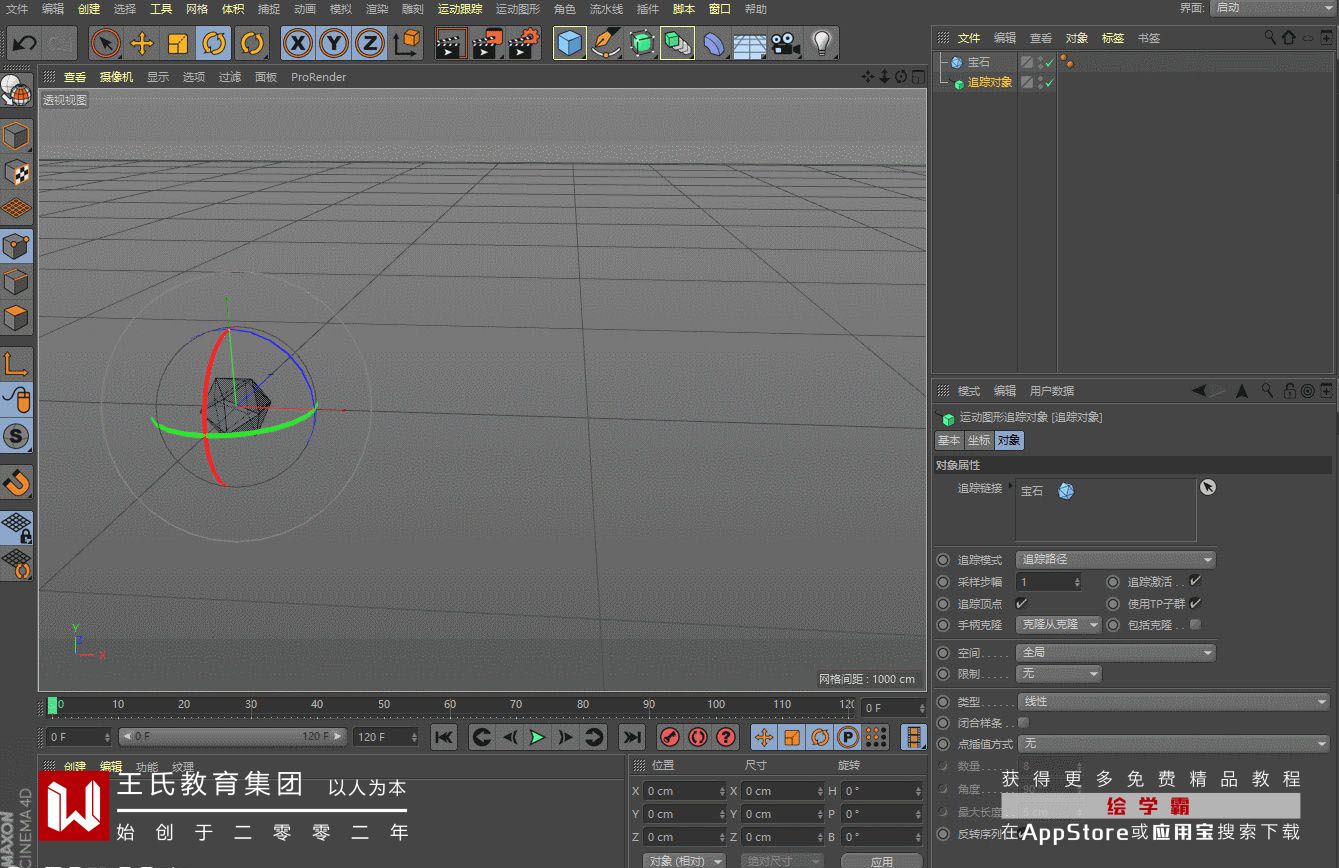The width and height of the screenshot is (1339, 868).
Task: Open the 对象 (相对) coordinate dropdown
Action: point(684,861)
